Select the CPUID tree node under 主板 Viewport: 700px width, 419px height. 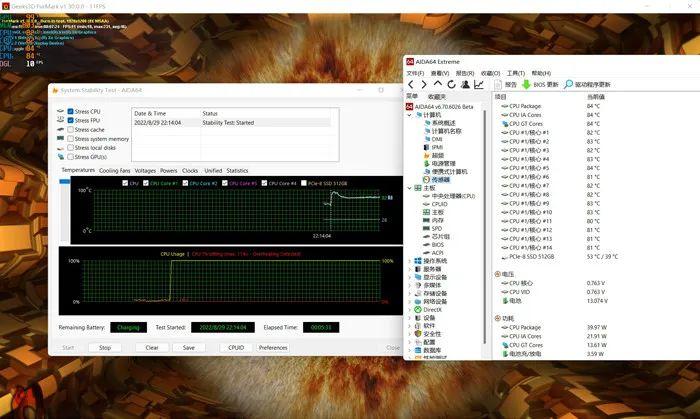pos(439,204)
